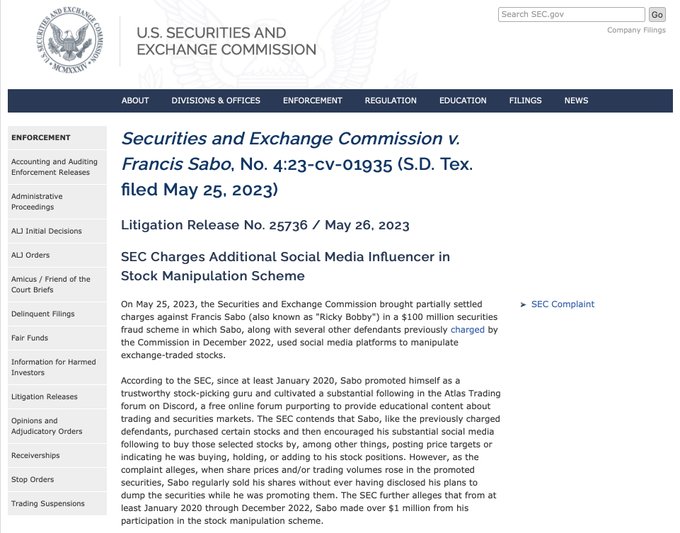Click the Search SEC.gov input field
This screenshot has height=533, width=680.
572,15
